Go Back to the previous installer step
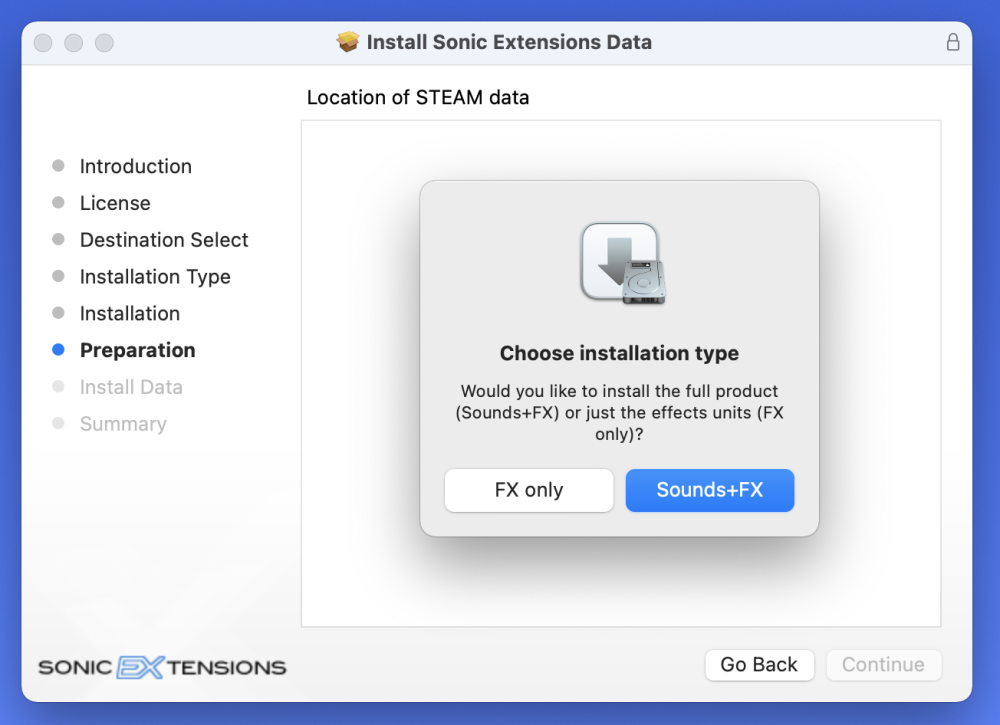This screenshot has width=1000, height=725. click(x=760, y=665)
